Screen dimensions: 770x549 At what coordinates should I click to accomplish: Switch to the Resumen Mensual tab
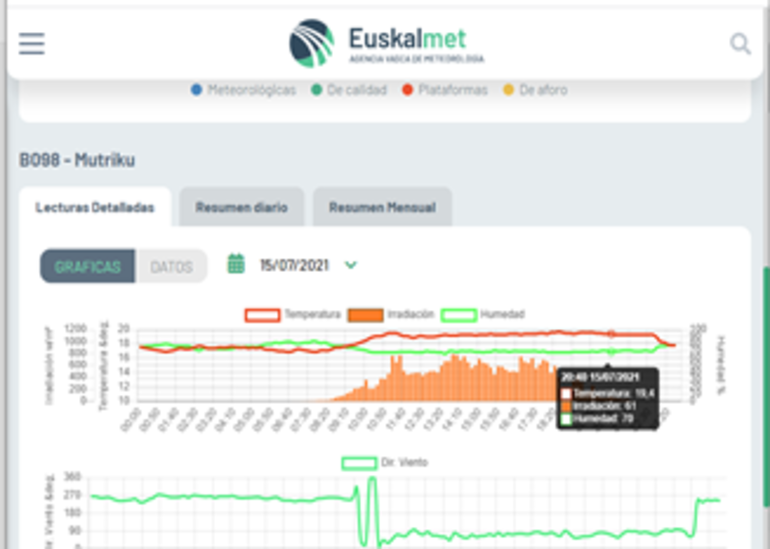[382, 208]
